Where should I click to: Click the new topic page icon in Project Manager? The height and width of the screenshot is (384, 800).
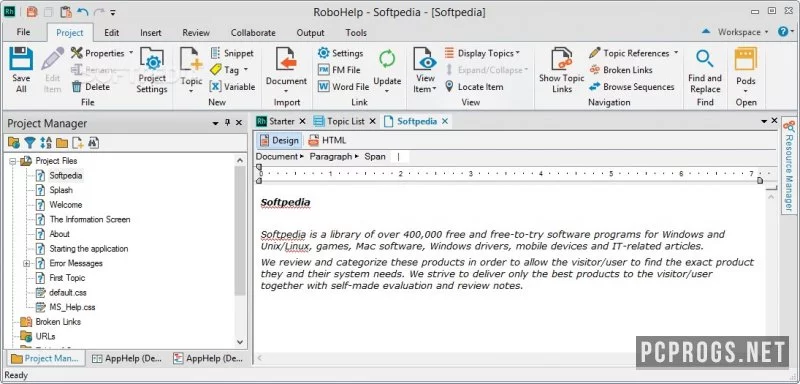pyautogui.click(x=78, y=143)
